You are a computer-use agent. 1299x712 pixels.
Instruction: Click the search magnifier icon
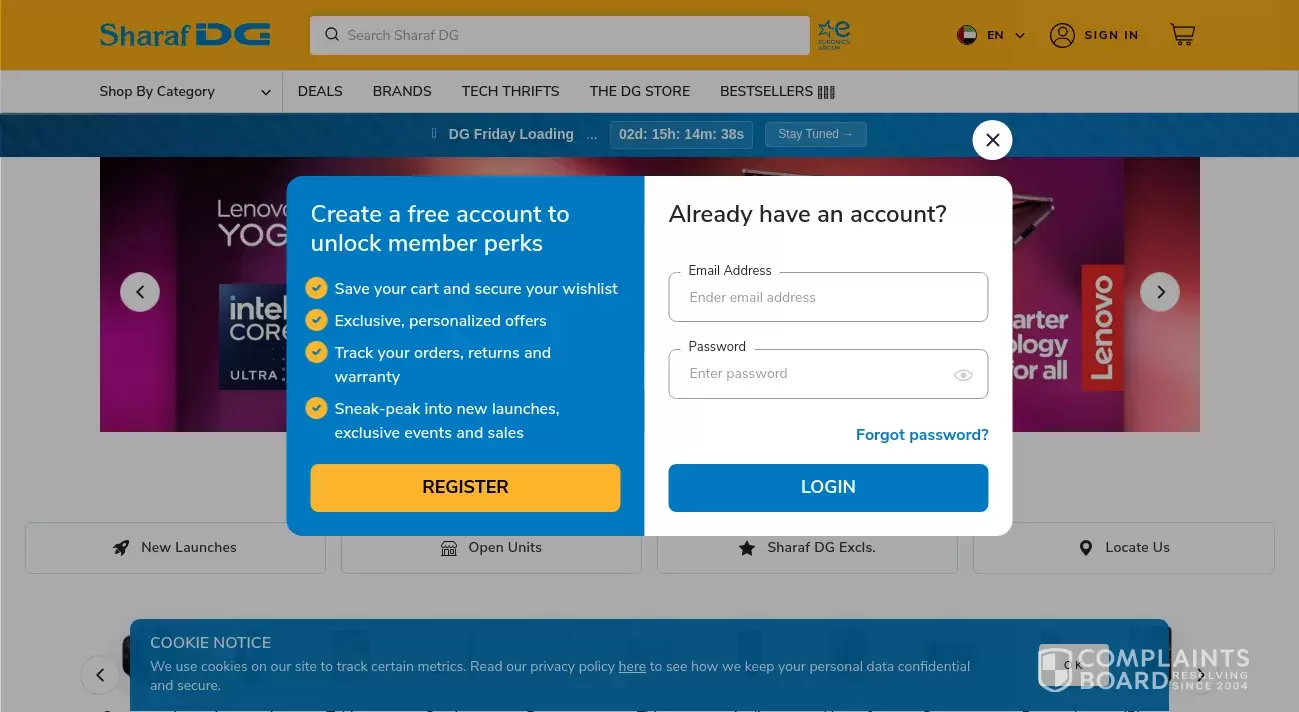point(332,35)
